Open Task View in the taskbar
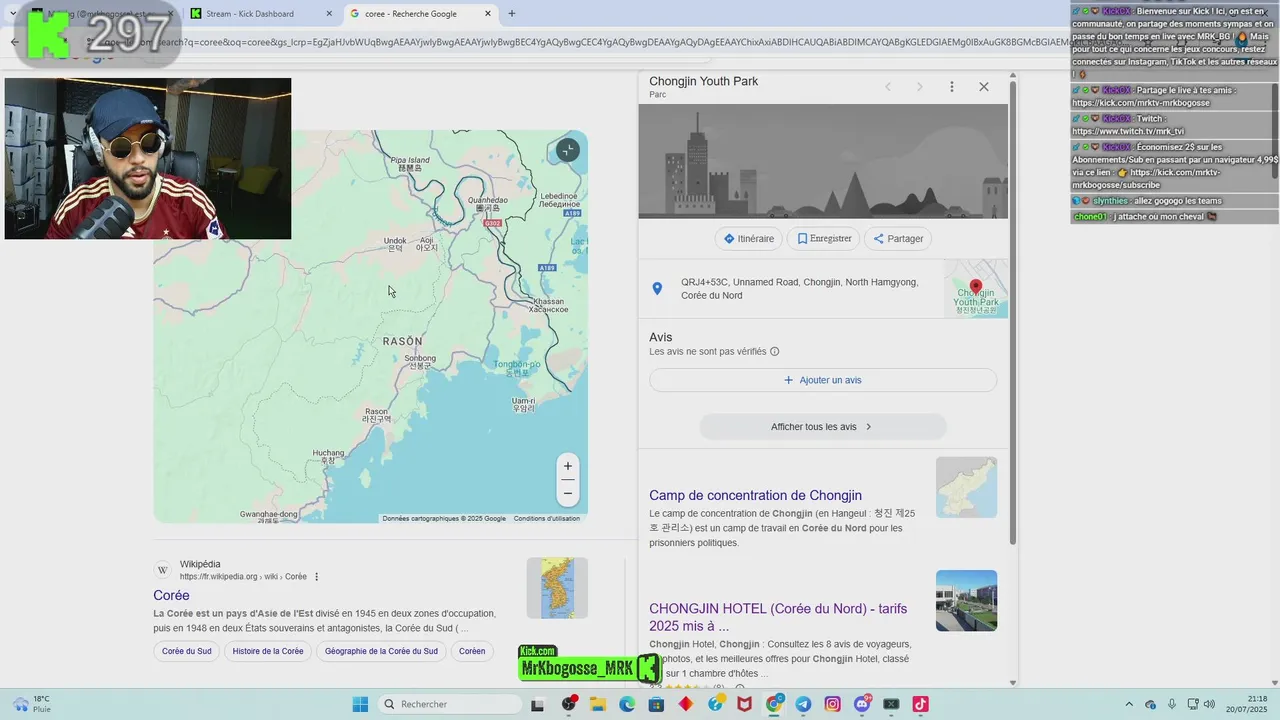Screen dimensions: 1280x720 tap(537, 704)
